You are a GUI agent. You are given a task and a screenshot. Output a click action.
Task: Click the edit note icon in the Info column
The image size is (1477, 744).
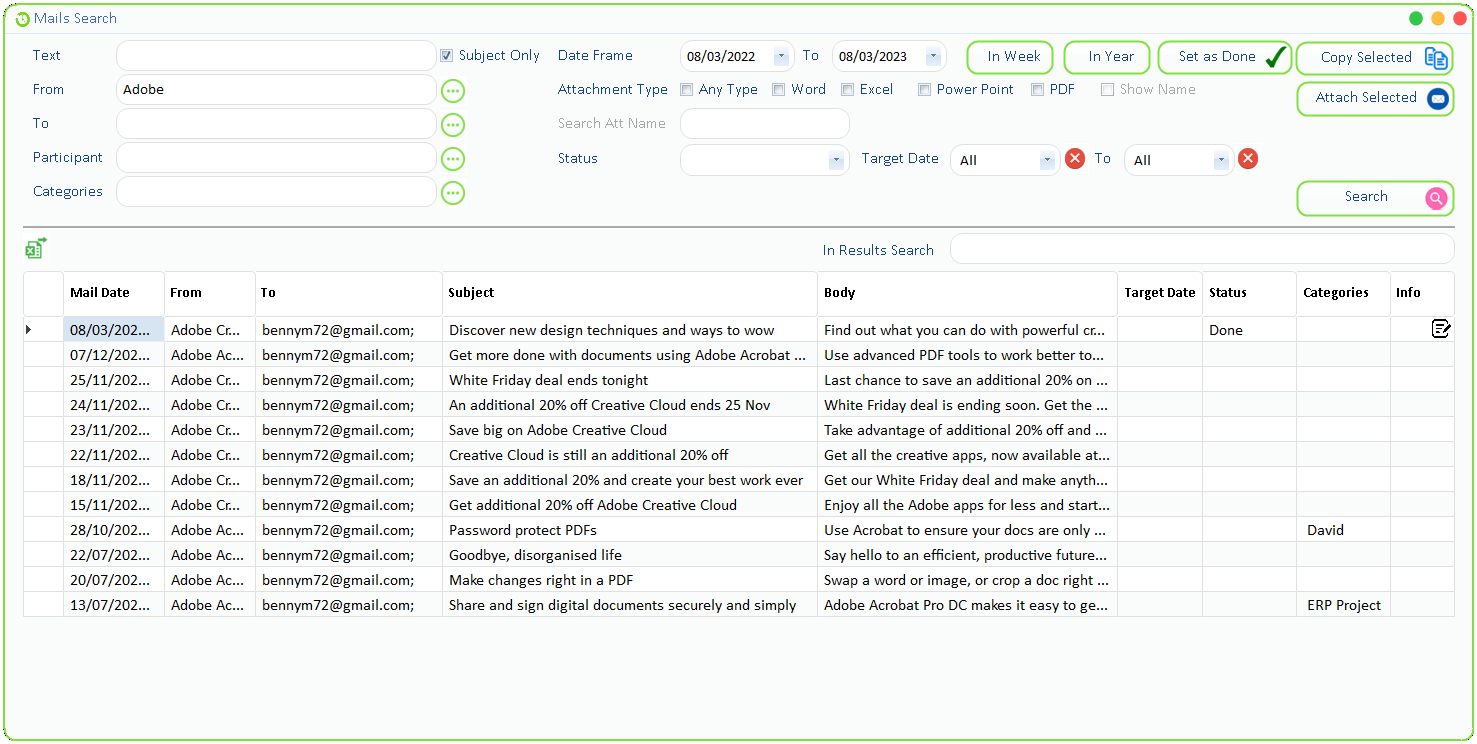1441,328
